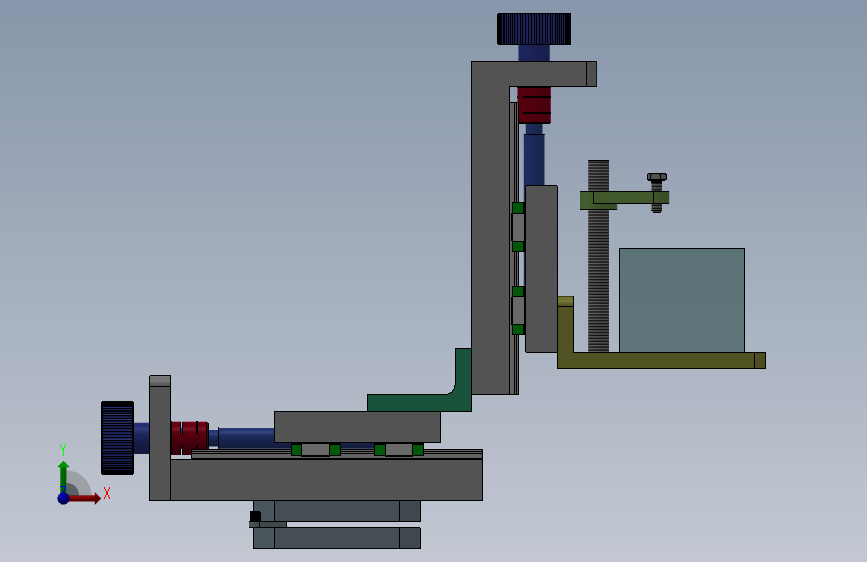Viewport: 867px width, 562px height.
Task: Select the knurled knob at the left end
Action: 117,438
